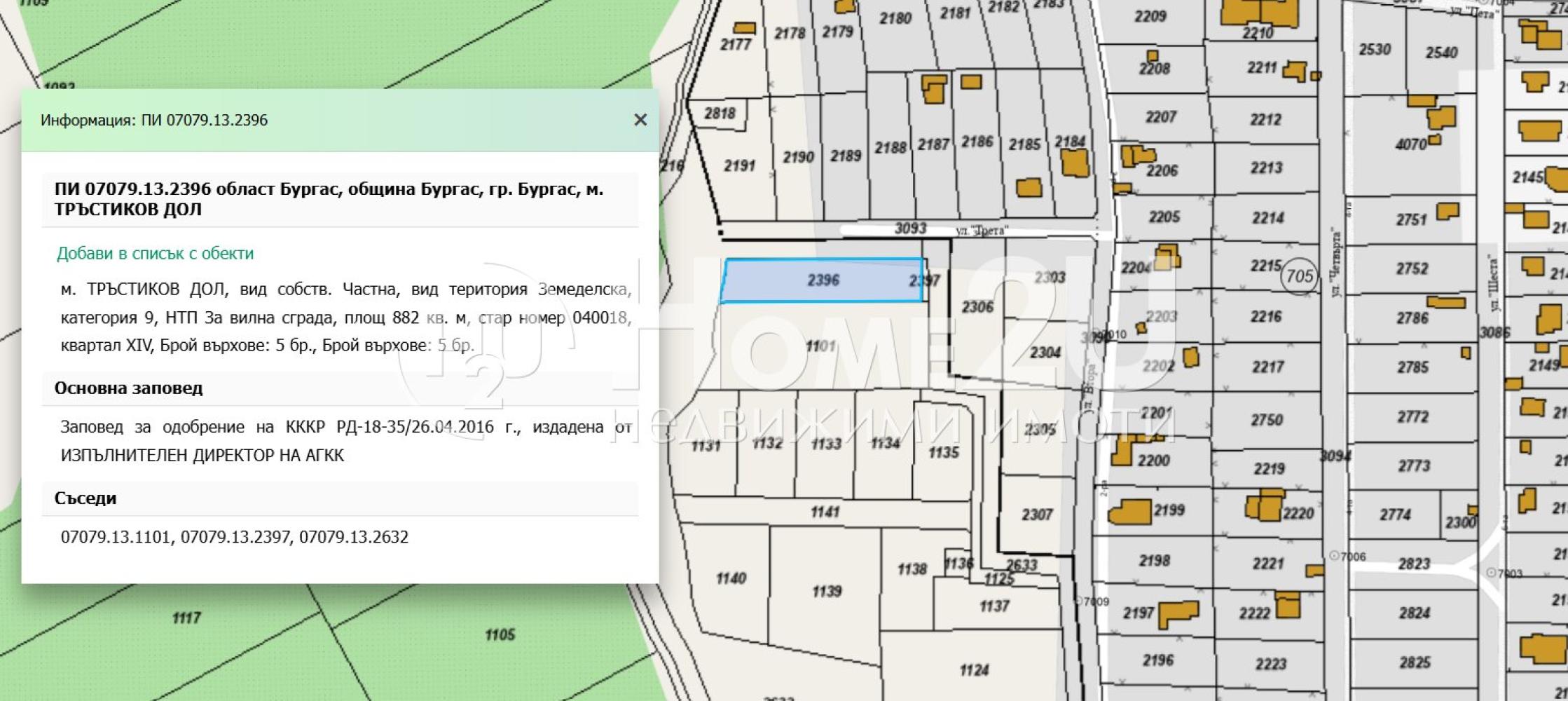Image resolution: width=1568 pixels, height=701 pixels.
Task: Click parcel 2305 on the map
Action: (x=1039, y=429)
